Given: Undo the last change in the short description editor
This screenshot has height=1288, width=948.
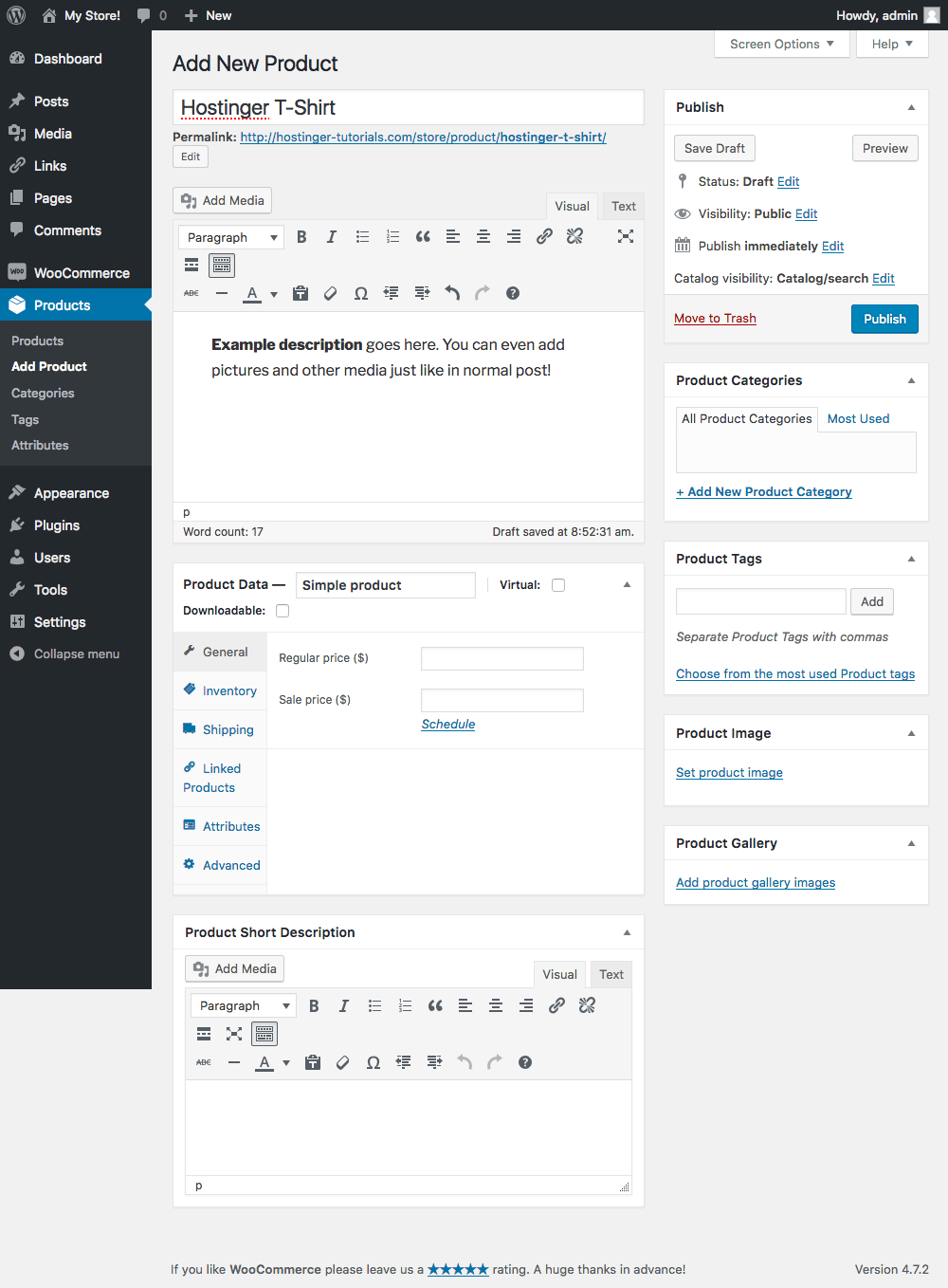Looking at the screenshot, I should [465, 1062].
